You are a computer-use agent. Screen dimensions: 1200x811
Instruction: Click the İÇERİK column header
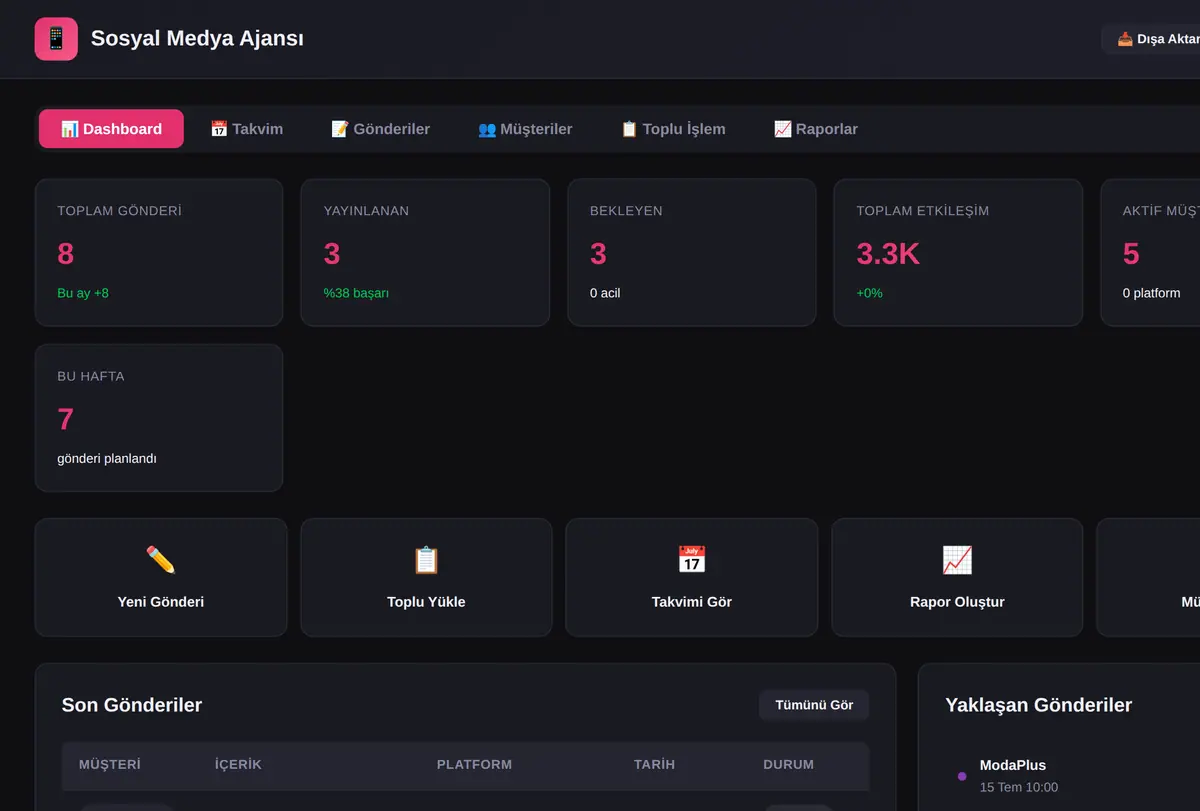coord(238,765)
